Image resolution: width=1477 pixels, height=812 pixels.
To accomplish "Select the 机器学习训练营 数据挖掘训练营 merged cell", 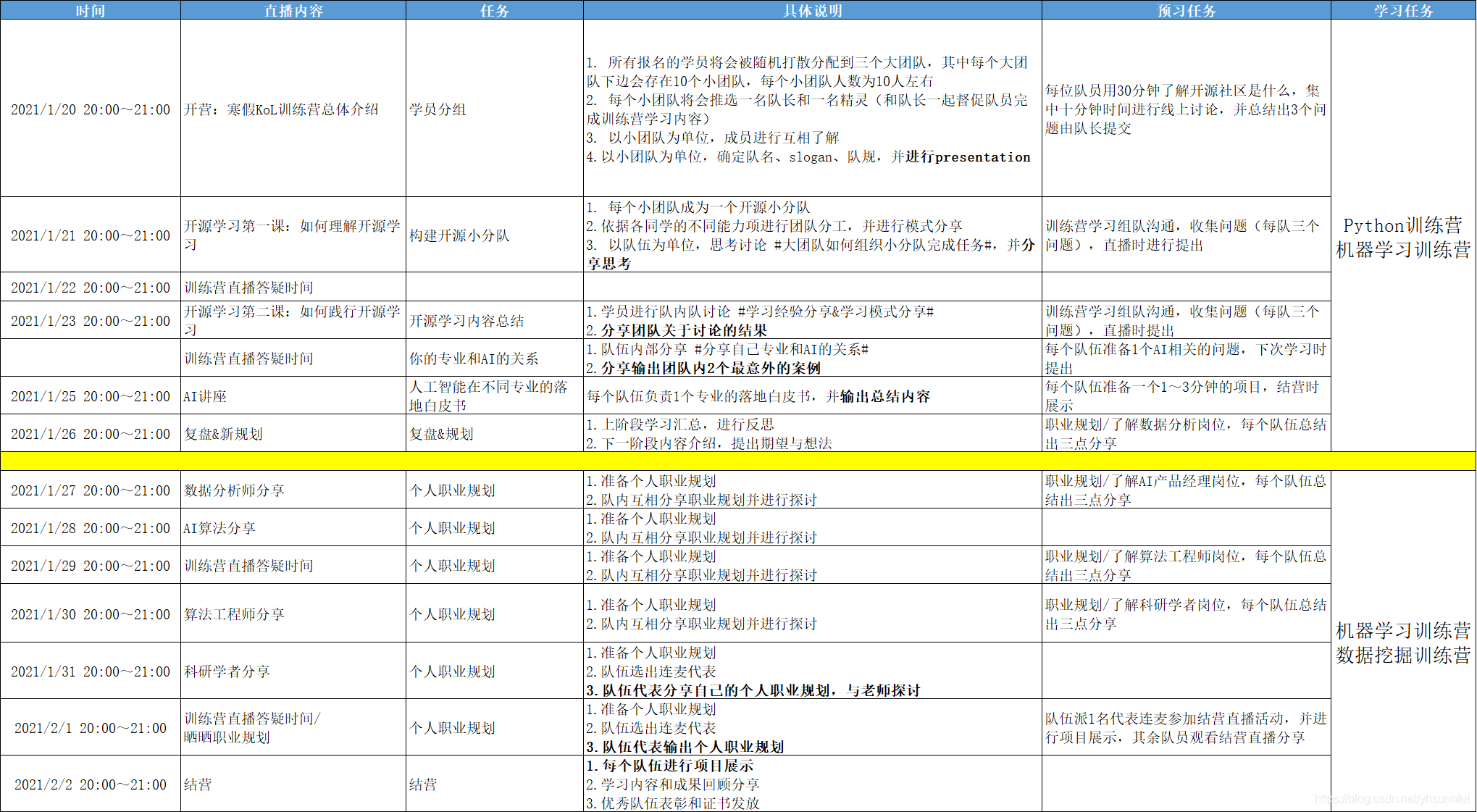I will point(1403,643).
